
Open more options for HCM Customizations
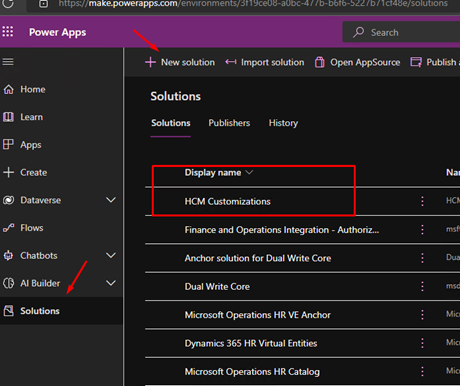point(422,201)
